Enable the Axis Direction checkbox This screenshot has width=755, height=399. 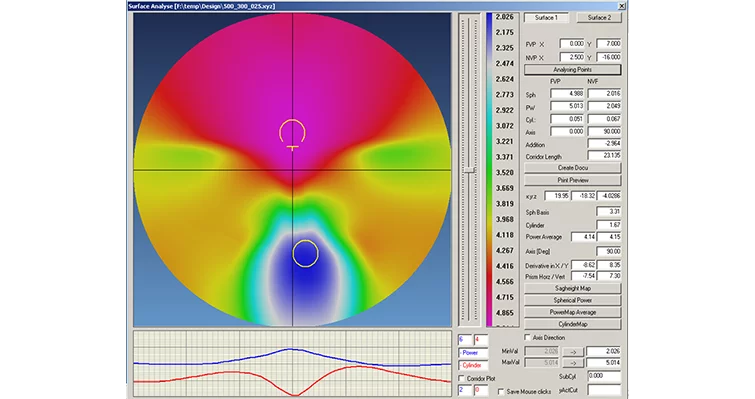click(527, 338)
